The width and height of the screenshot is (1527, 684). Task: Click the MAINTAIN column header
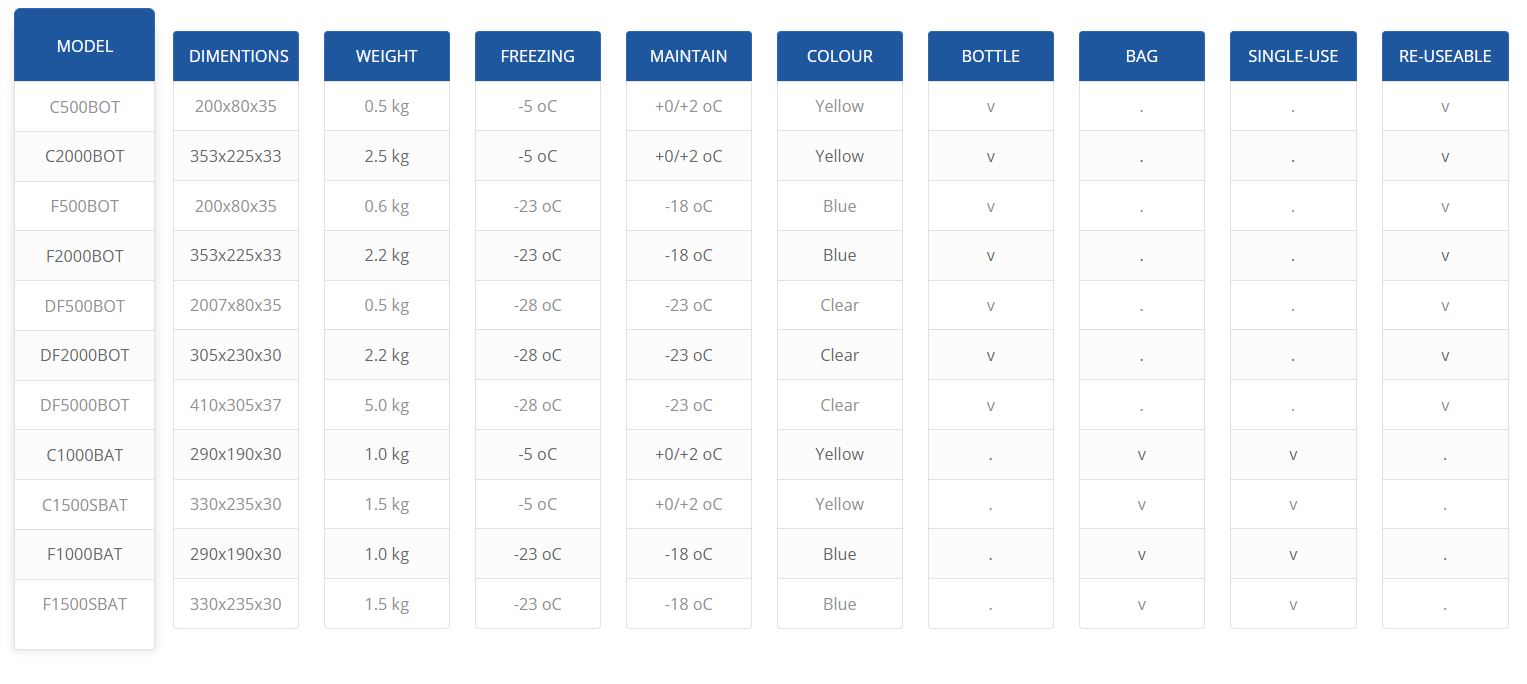pyautogui.click(x=688, y=56)
